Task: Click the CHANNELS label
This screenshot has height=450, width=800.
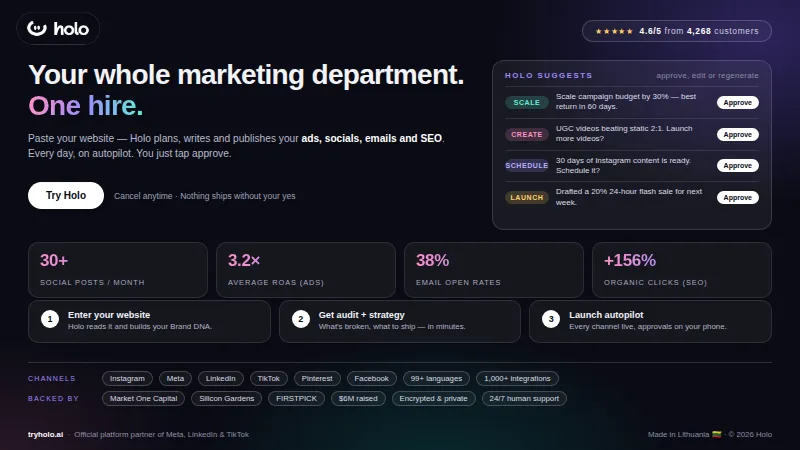Action: click(52, 379)
